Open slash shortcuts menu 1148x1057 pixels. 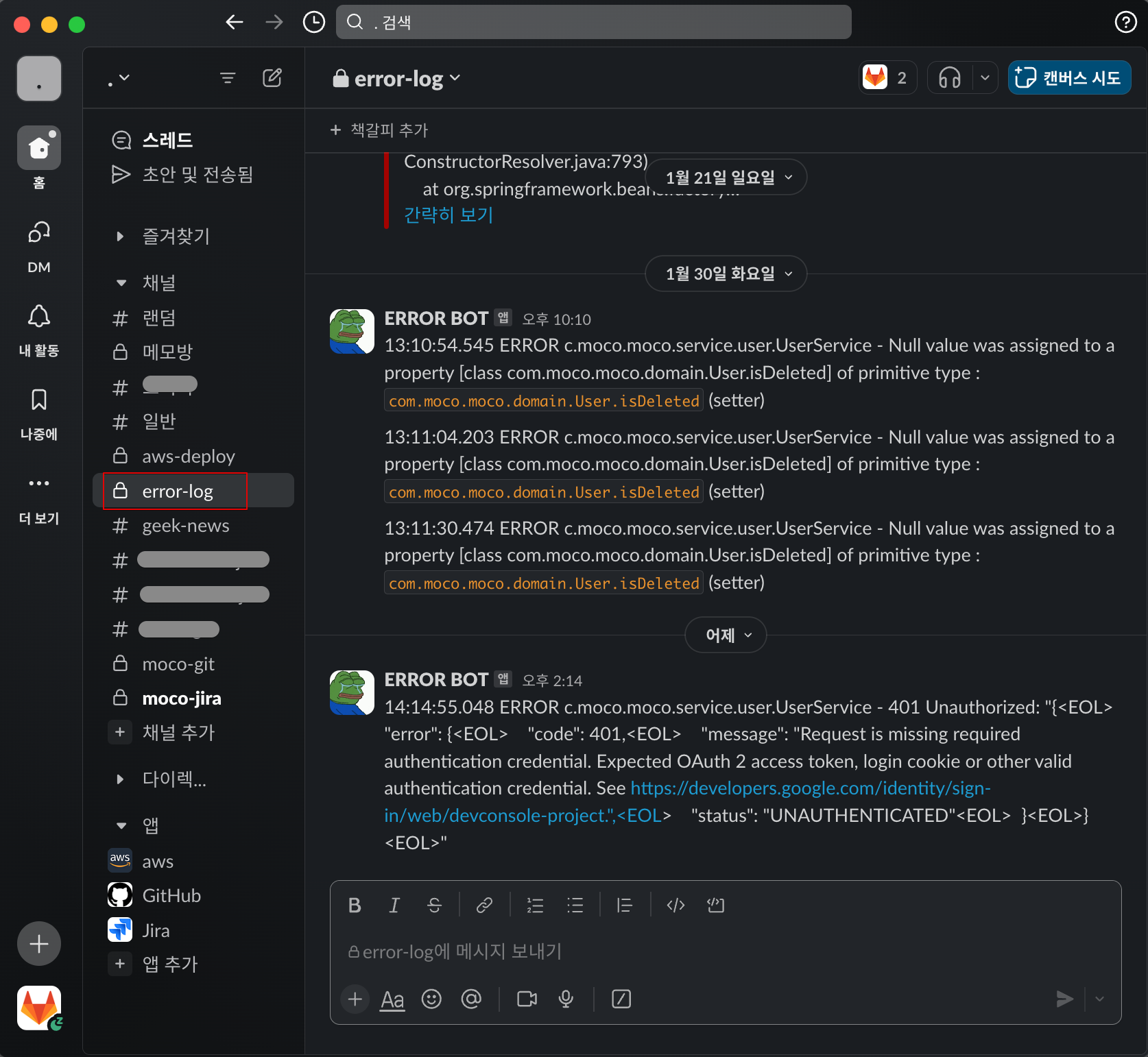click(x=621, y=999)
